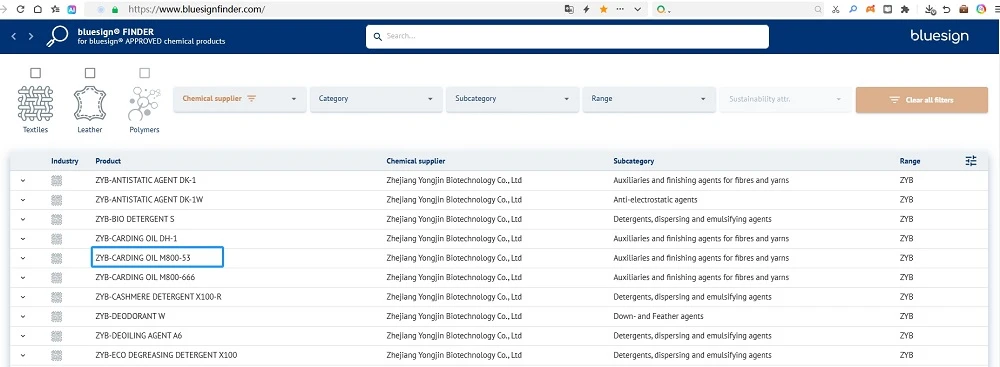Click the green padlock security icon
Viewport: 1000px width, 367px height.
point(115,10)
